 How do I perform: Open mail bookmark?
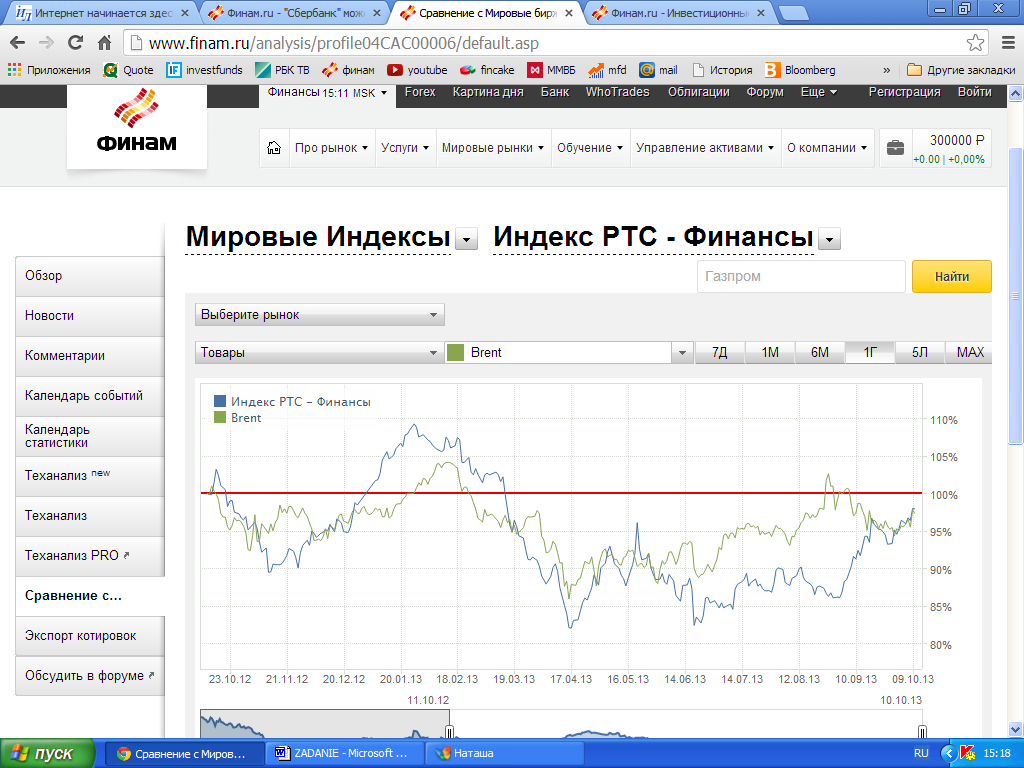(x=658, y=70)
